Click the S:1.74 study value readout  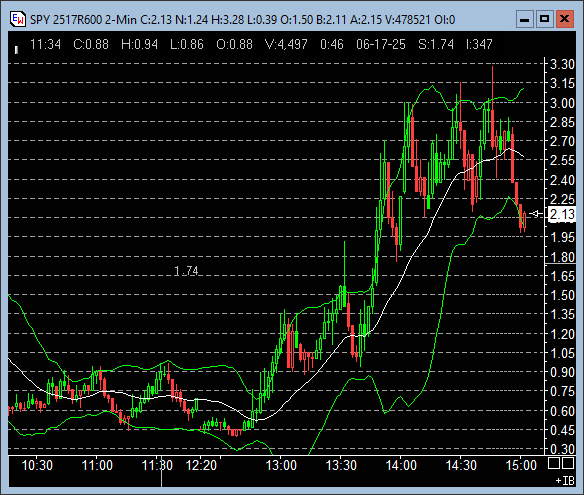436,44
